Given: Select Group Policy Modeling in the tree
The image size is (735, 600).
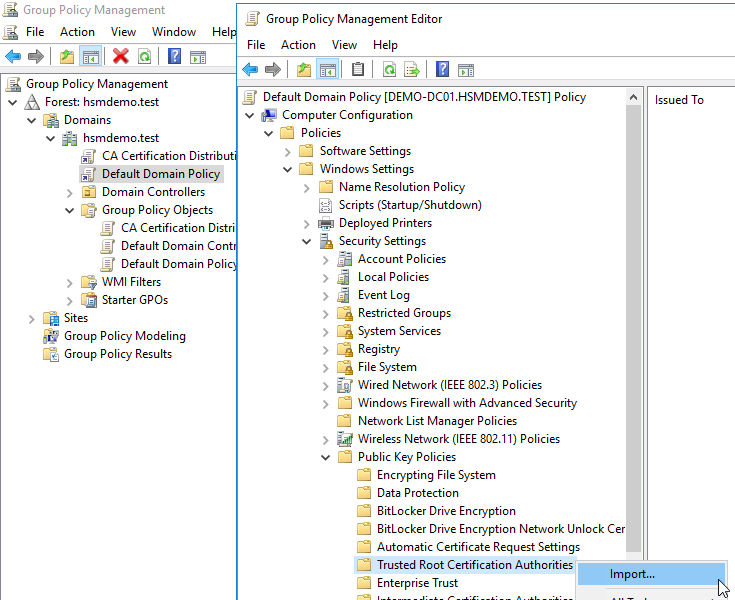Looking at the screenshot, I should click(x=124, y=336).
